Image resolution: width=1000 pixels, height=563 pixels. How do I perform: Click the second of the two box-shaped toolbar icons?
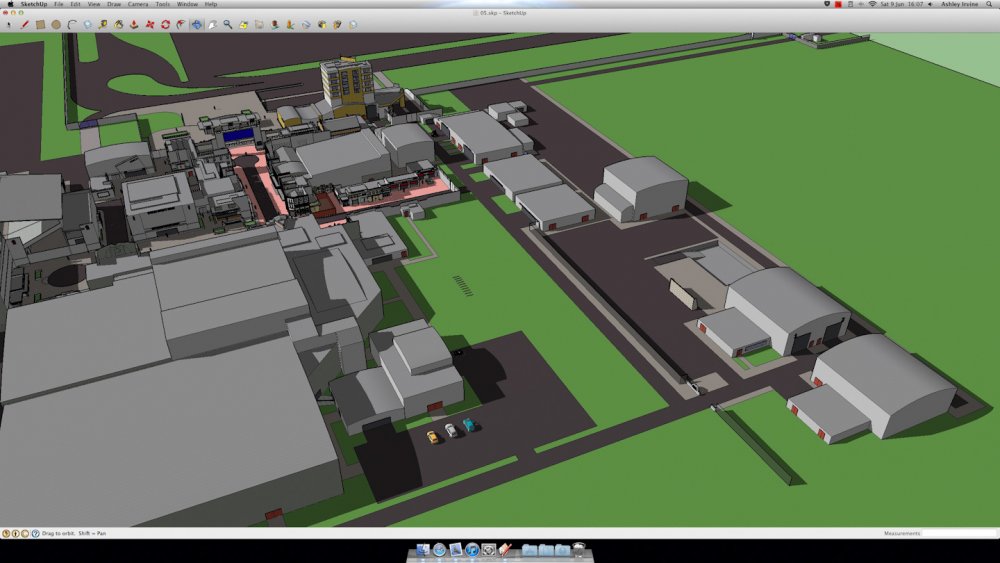click(337, 25)
